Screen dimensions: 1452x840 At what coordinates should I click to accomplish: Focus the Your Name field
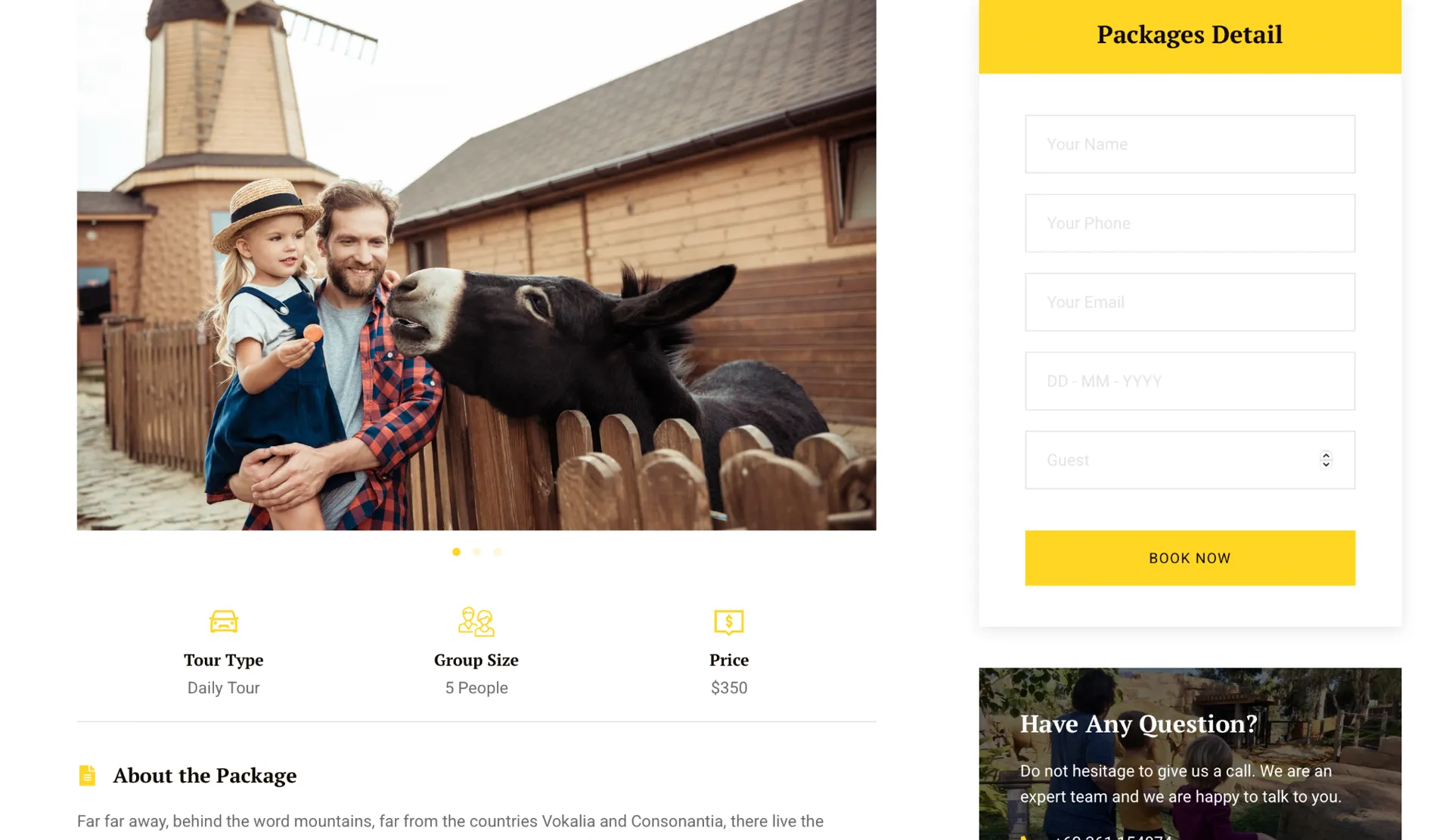tap(1190, 144)
